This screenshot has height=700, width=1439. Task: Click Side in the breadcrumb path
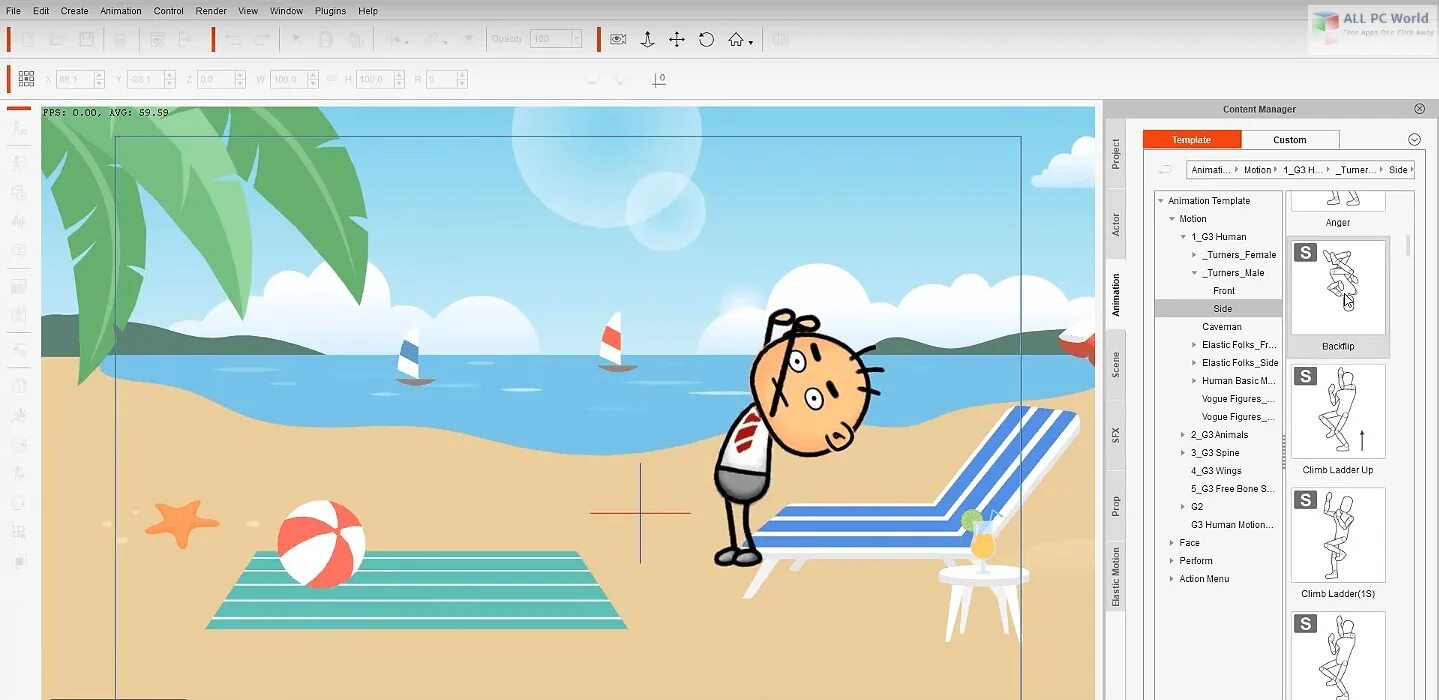click(1398, 170)
